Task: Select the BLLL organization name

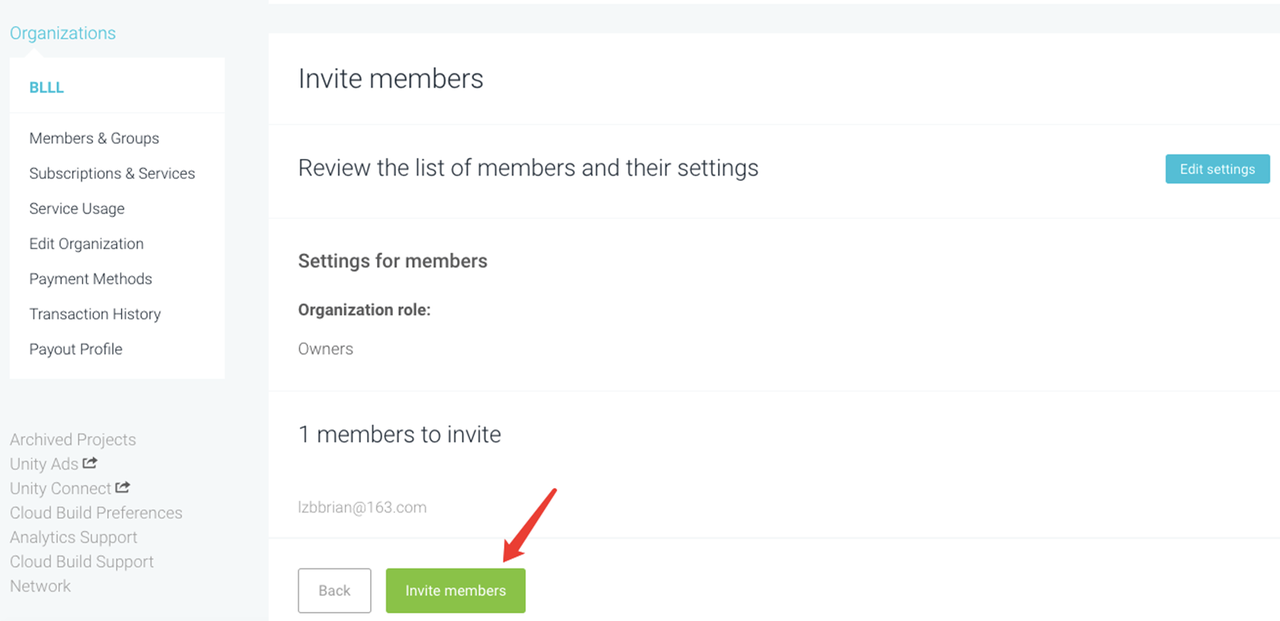Action: click(x=47, y=88)
